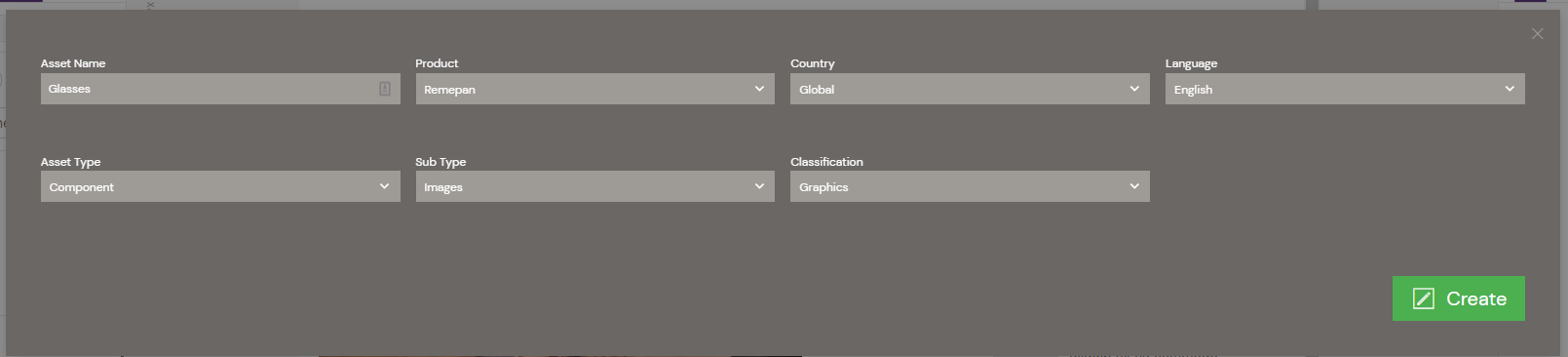Open the Sub Type dropdown showing Images
Viewport: 1568px width, 357px height.
tap(594, 186)
